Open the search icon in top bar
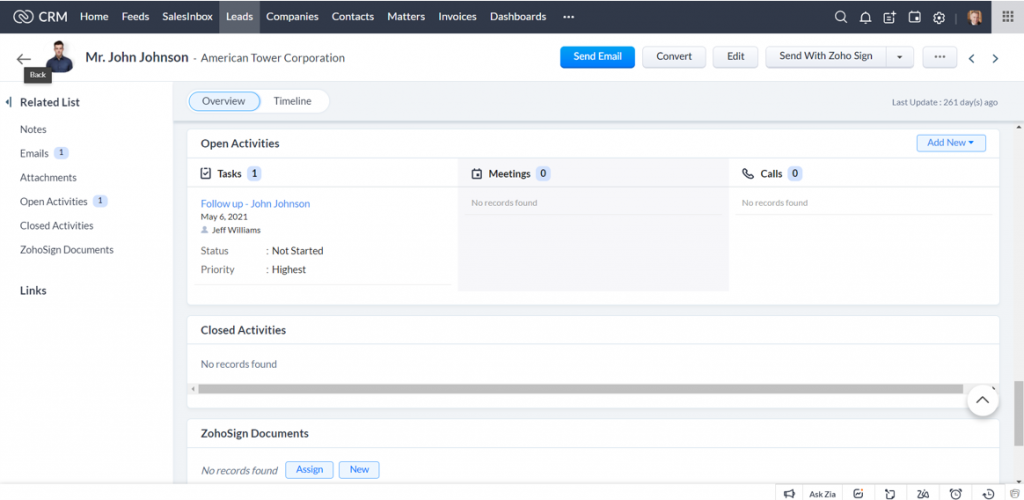Viewport: 1024px width, 500px height. click(x=841, y=17)
